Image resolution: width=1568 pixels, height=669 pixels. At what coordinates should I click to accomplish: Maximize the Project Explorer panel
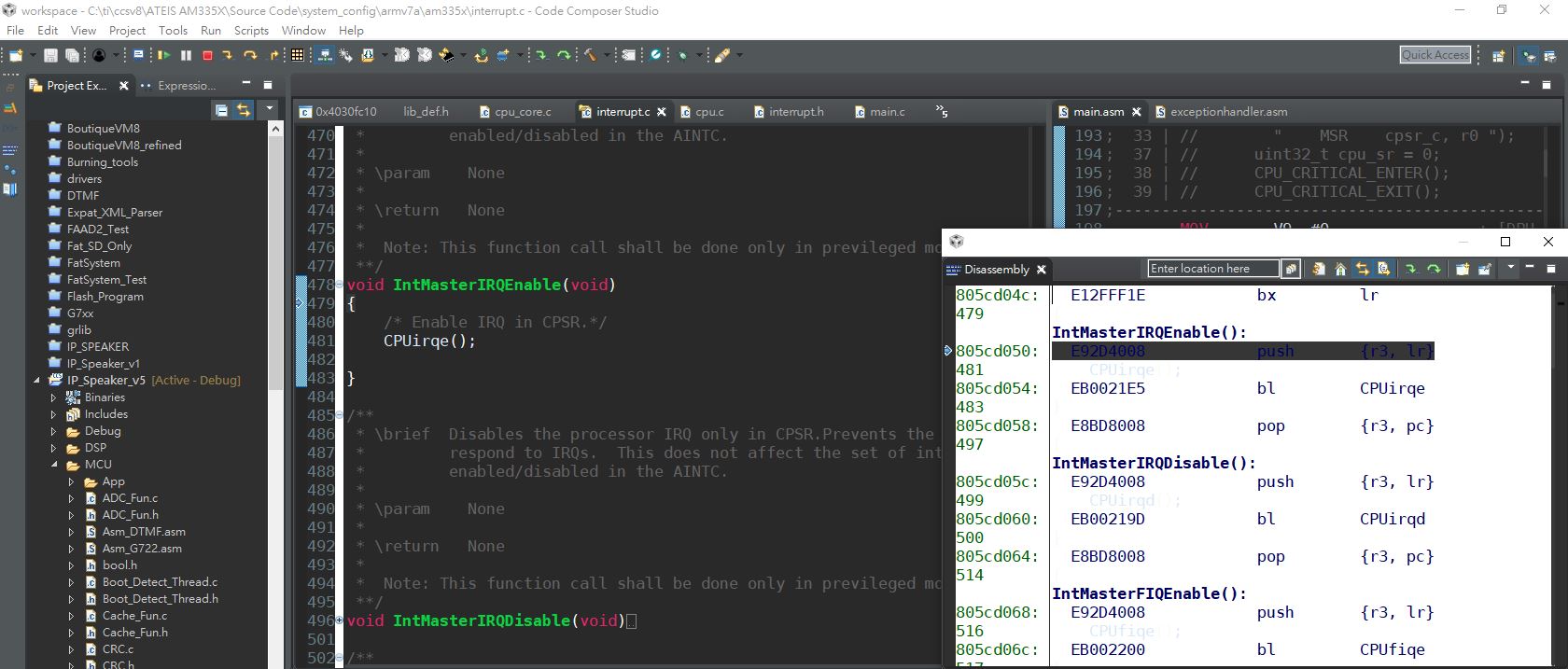pyautogui.click(x=267, y=85)
